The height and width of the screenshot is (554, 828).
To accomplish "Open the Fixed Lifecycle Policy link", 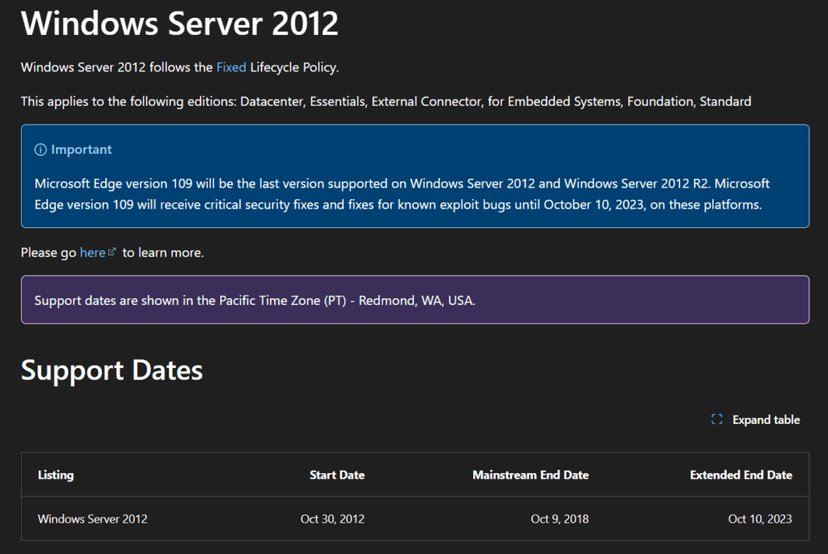I will (231, 67).
